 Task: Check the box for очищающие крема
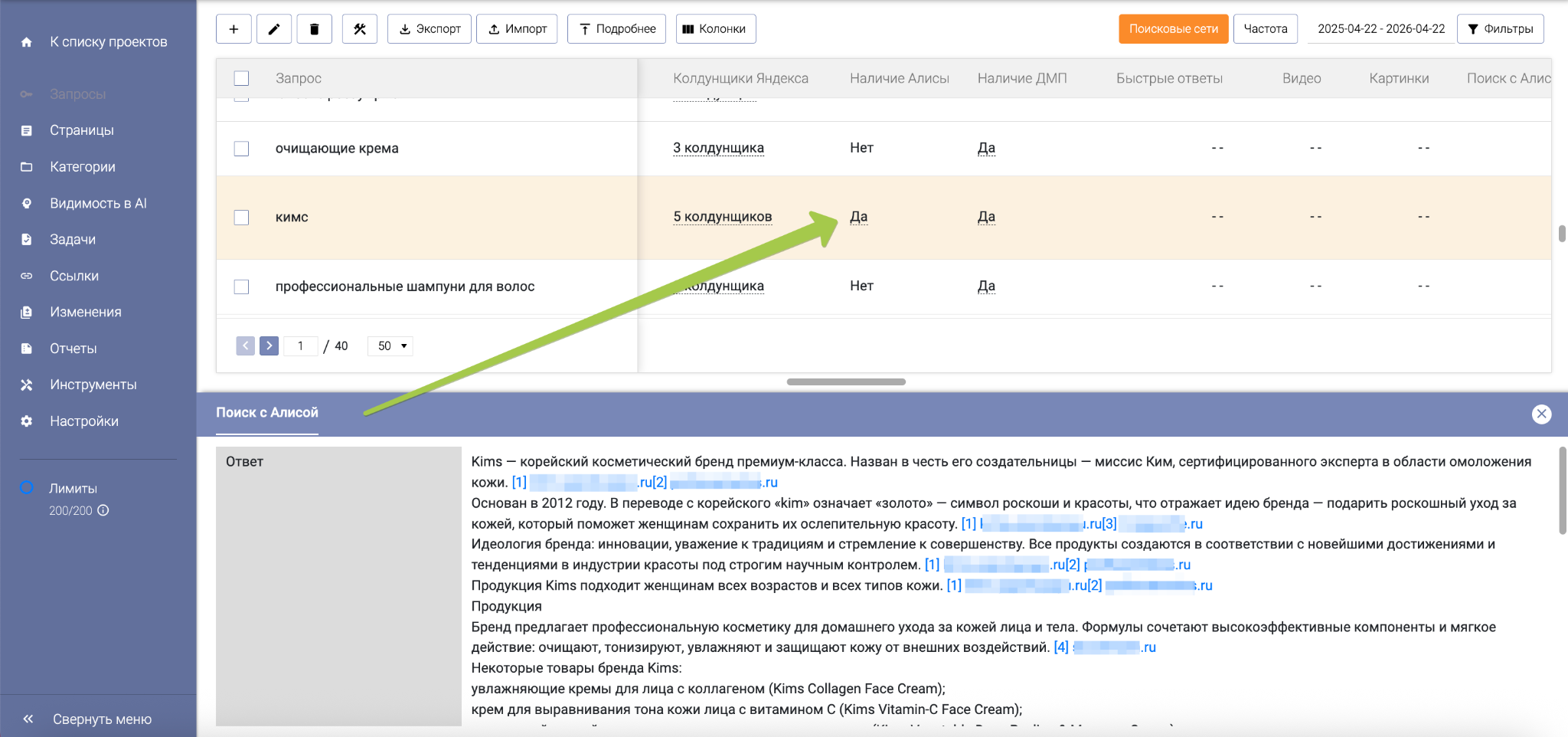[x=241, y=149]
